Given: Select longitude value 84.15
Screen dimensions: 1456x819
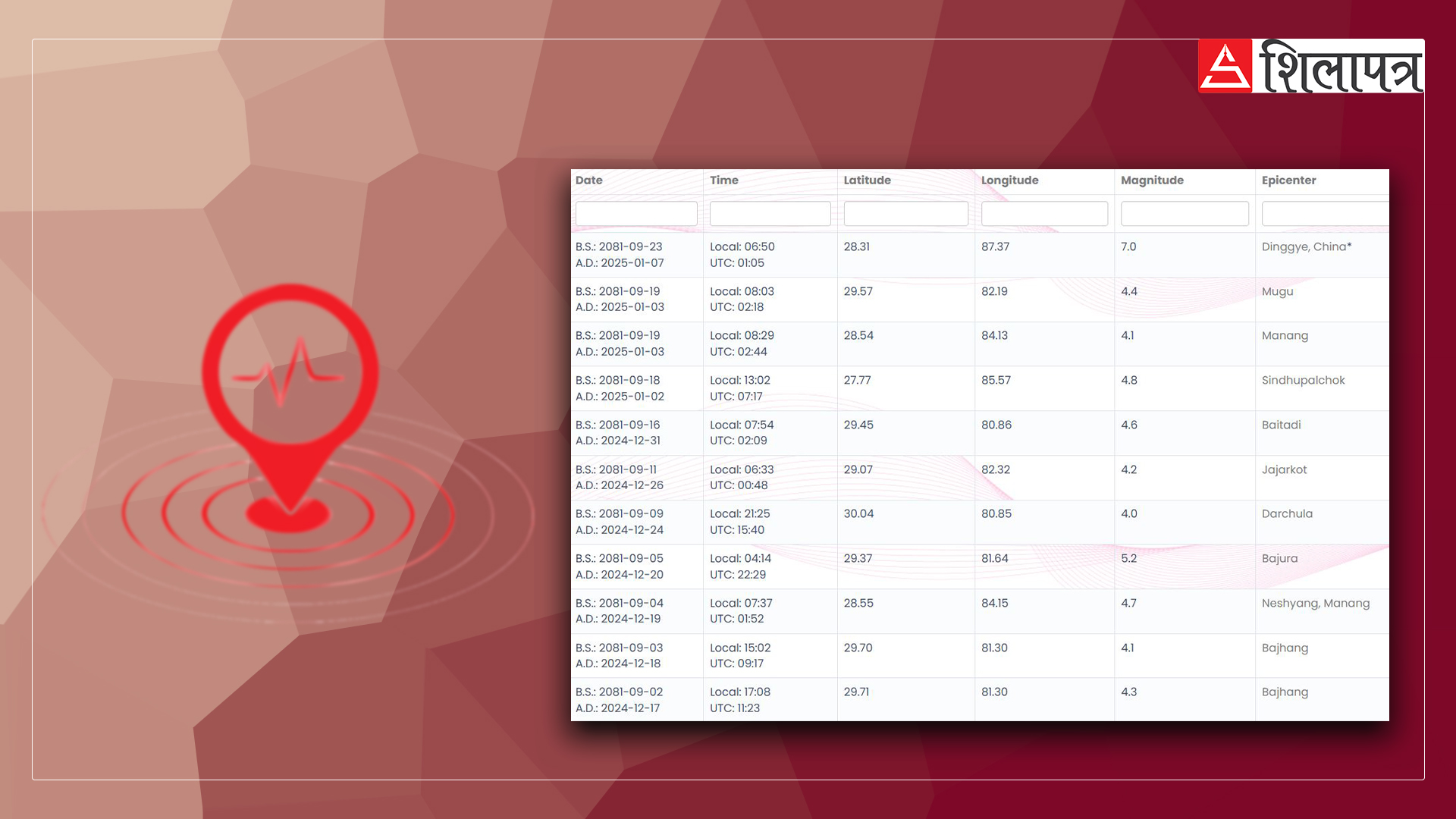Looking at the screenshot, I should point(995,604).
